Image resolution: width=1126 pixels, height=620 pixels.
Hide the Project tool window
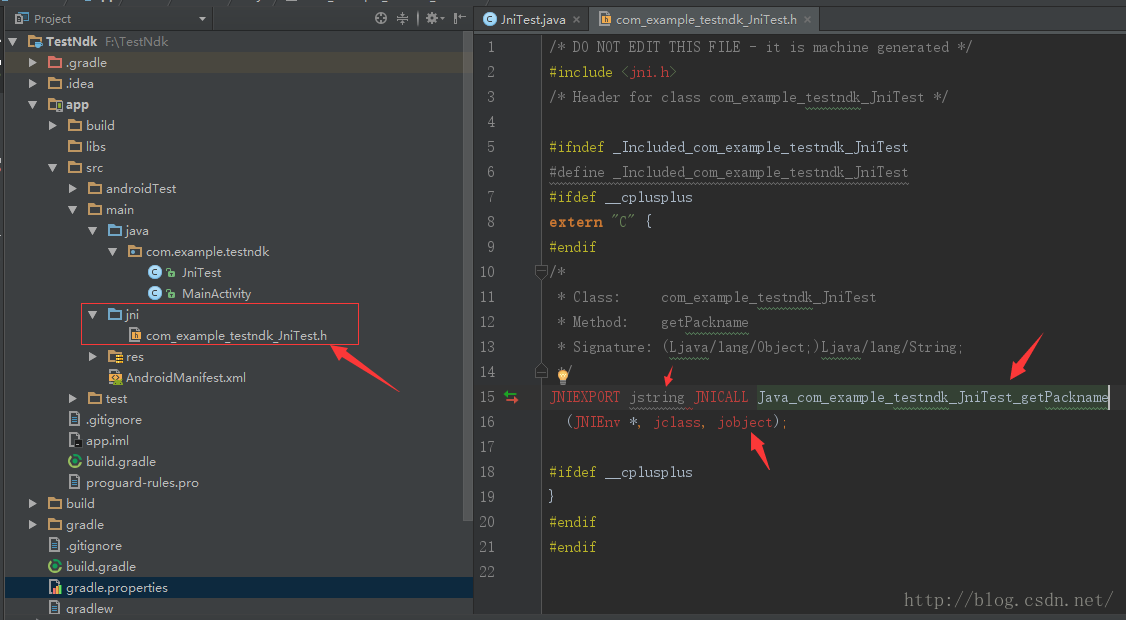point(458,19)
